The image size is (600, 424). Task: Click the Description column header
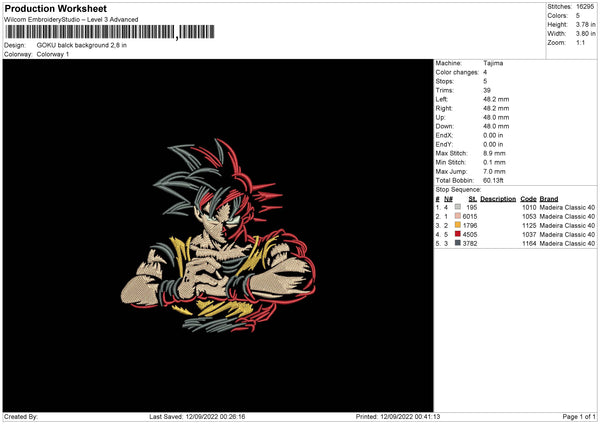click(498, 199)
